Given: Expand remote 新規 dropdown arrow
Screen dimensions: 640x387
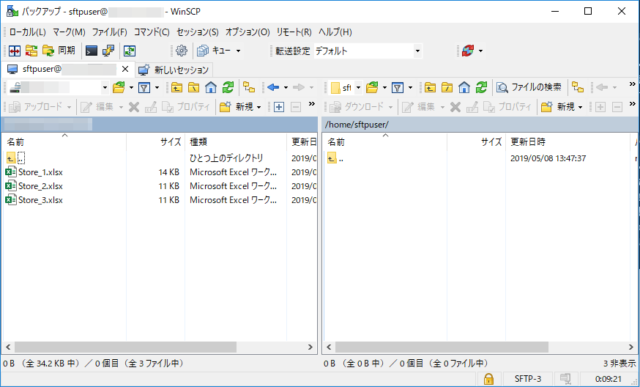Looking at the screenshot, I should pyautogui.click(x=580, y=107).
